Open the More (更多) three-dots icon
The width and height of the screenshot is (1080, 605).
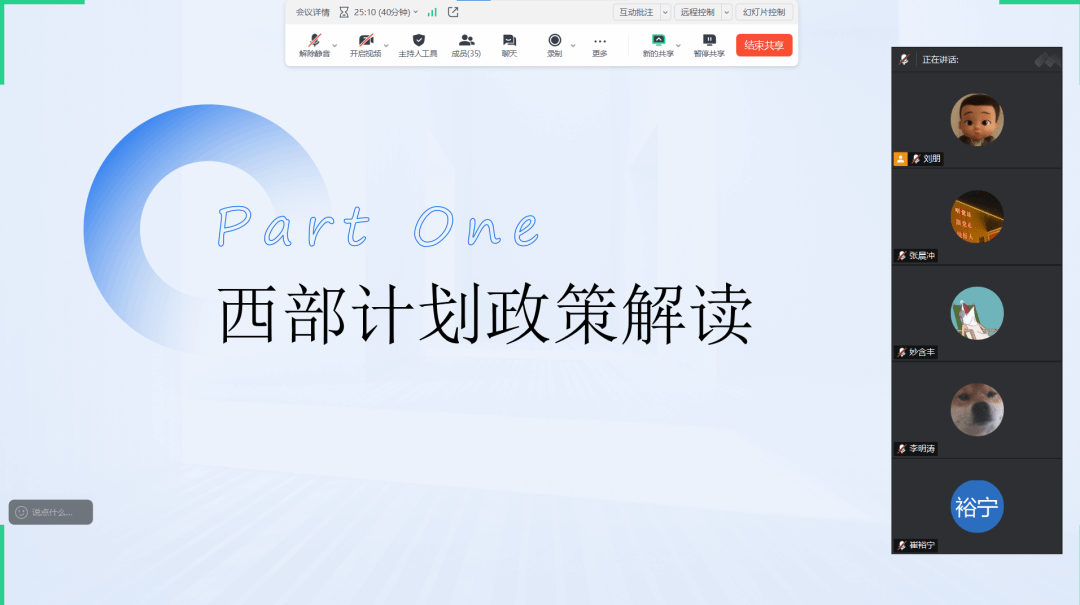(x=599, y=41)
